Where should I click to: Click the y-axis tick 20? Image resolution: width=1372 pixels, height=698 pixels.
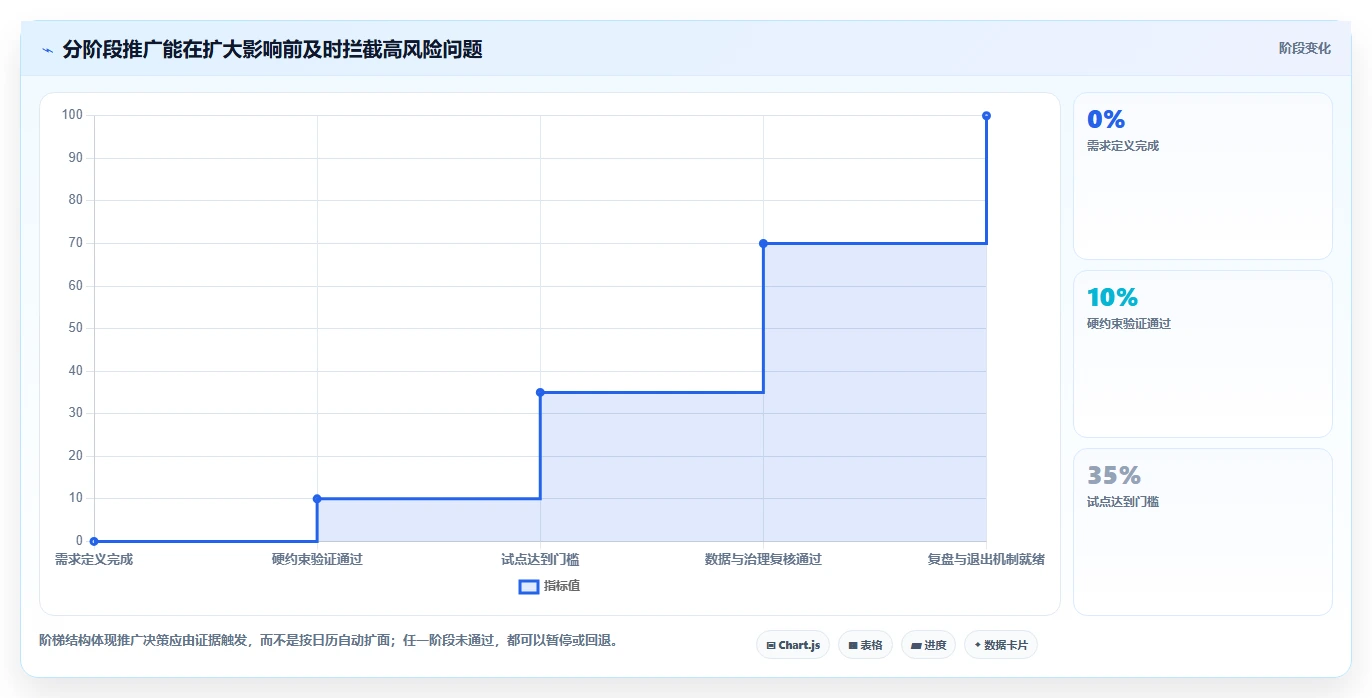[x=75, y=456]
